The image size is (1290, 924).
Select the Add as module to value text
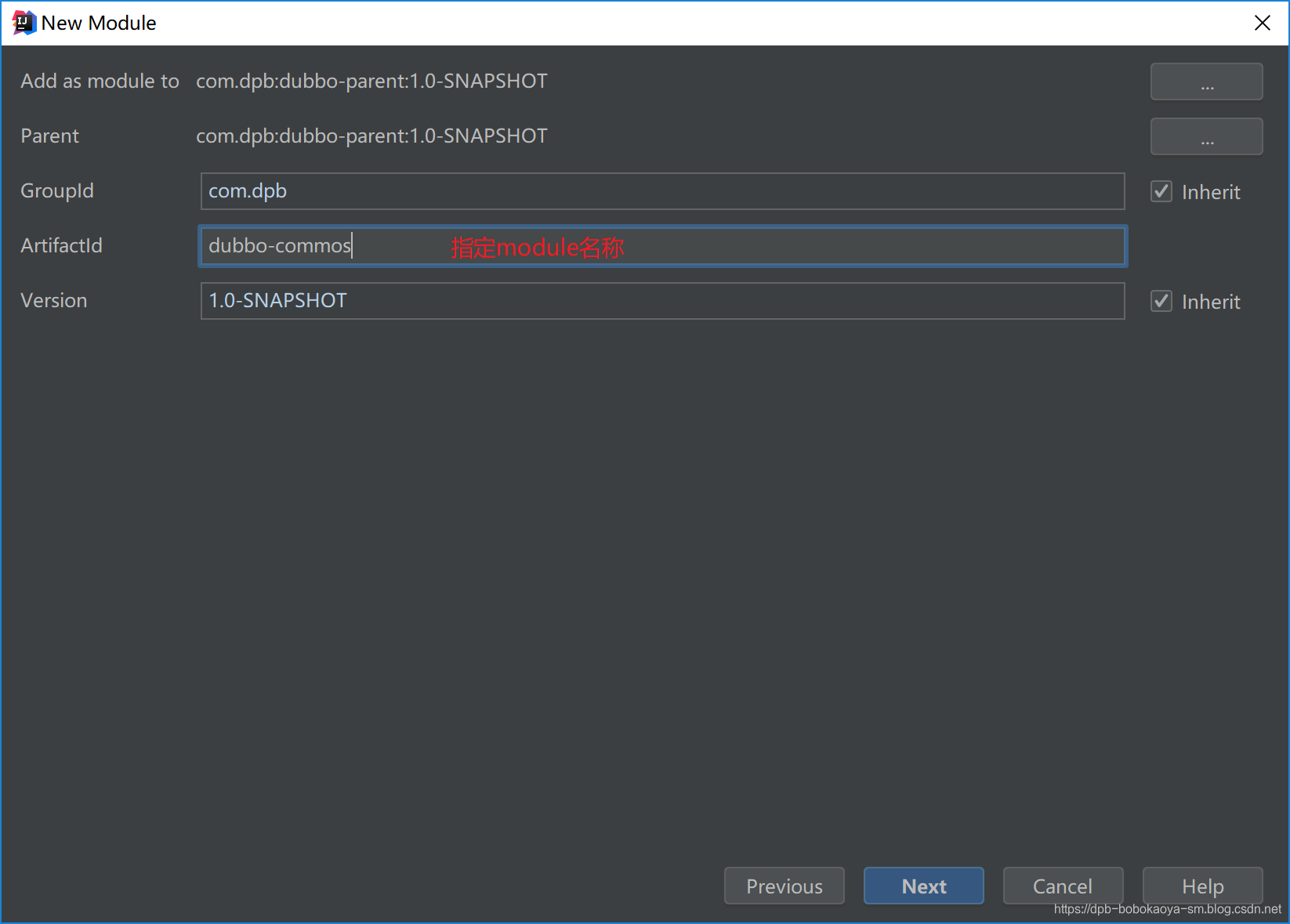[371, 82]
